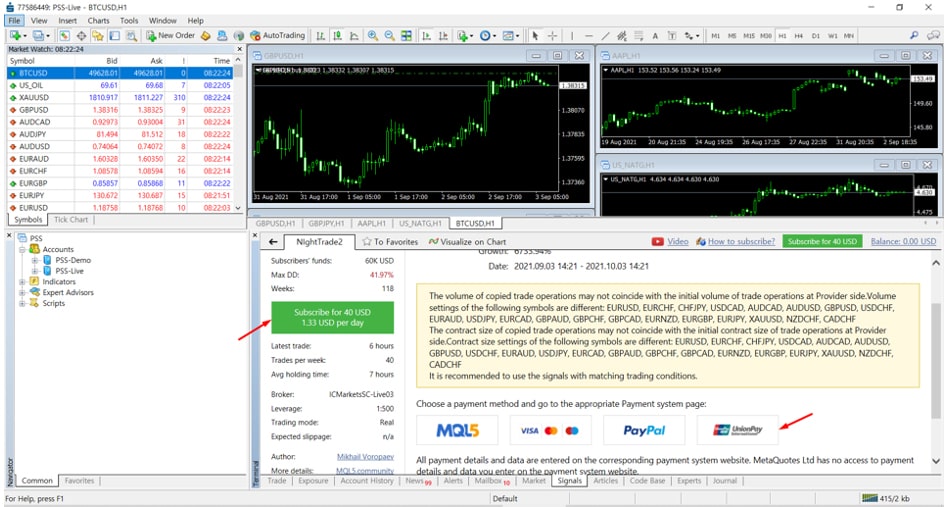Open the Indicators list dropdown in the toolbar
The image size is (944, 507).
point(465,36)
